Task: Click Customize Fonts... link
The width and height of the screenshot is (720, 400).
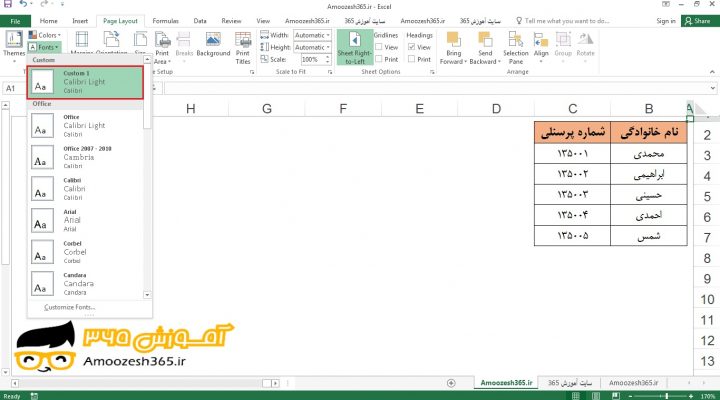Action: click(70, 307)
